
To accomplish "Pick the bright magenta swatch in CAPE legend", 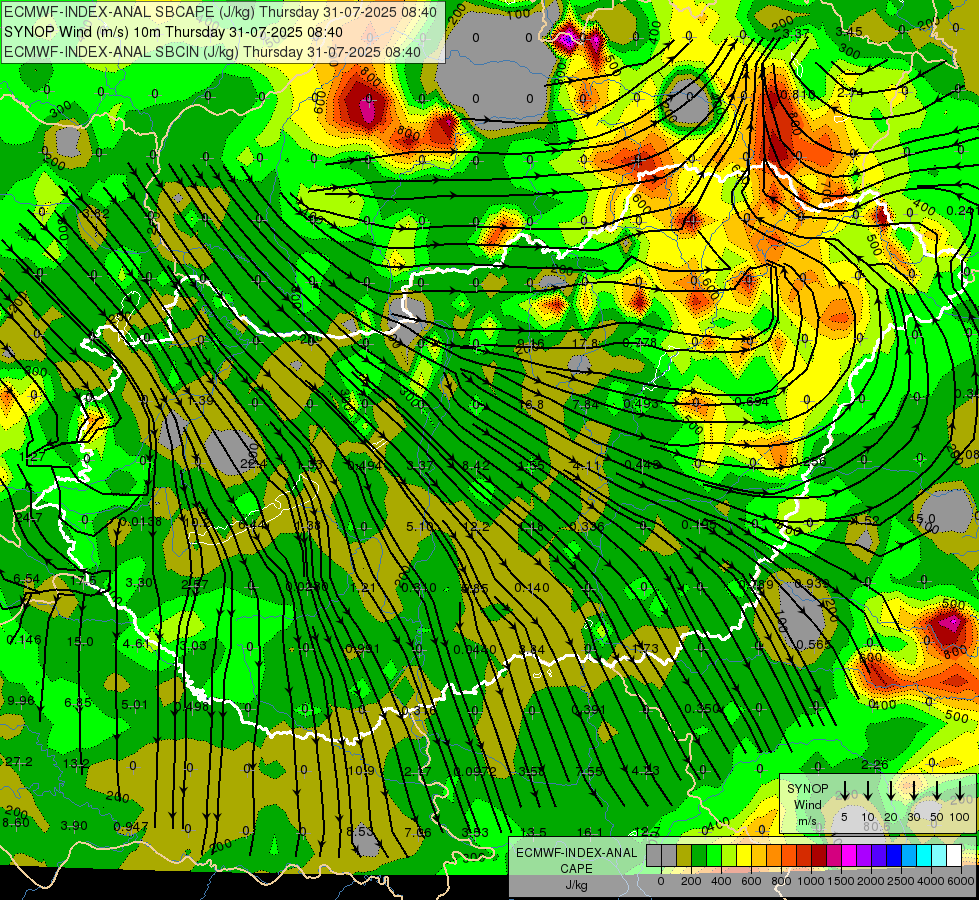I will point(849,856).
